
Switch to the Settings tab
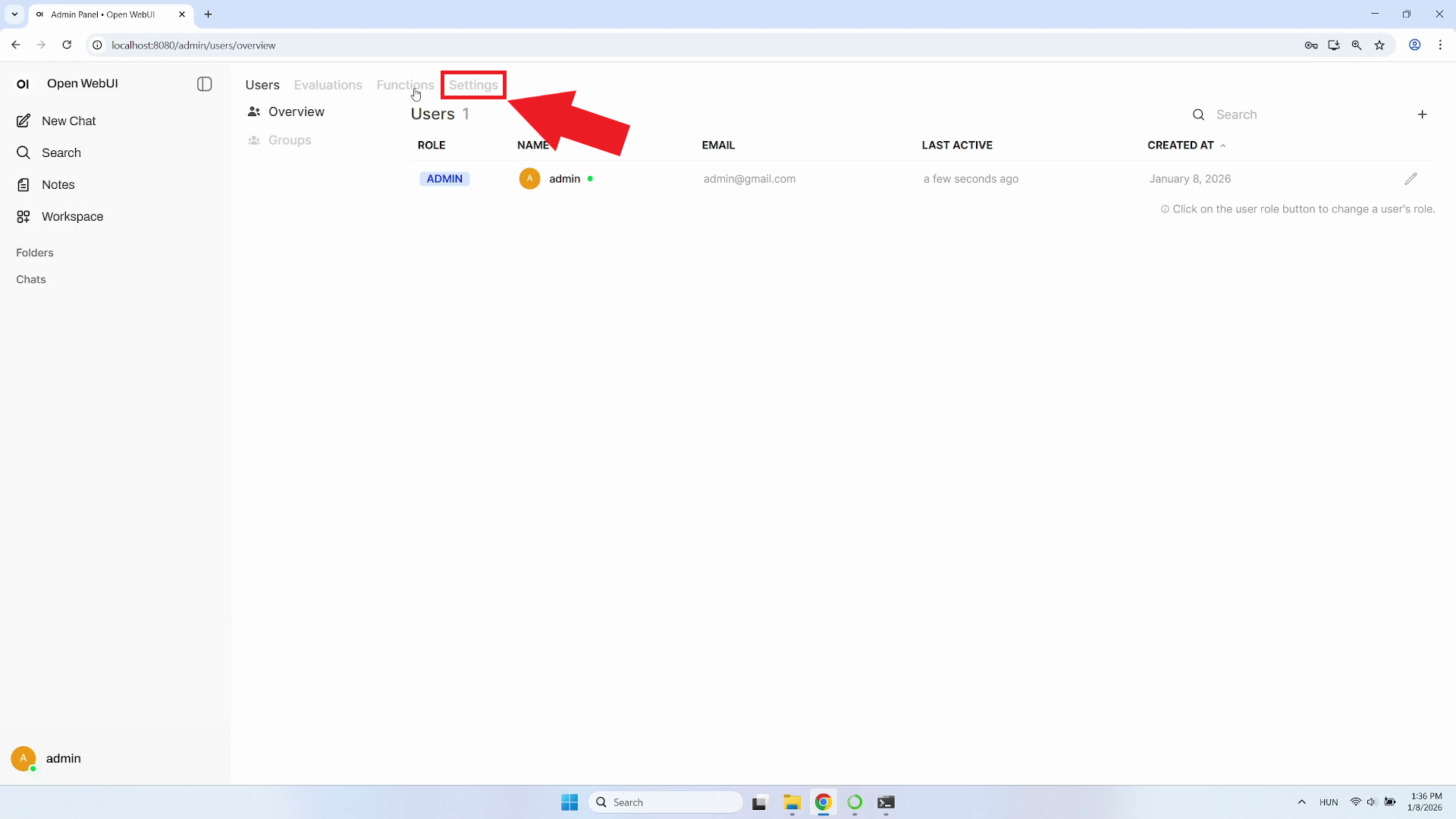click(x=473, y=85)
